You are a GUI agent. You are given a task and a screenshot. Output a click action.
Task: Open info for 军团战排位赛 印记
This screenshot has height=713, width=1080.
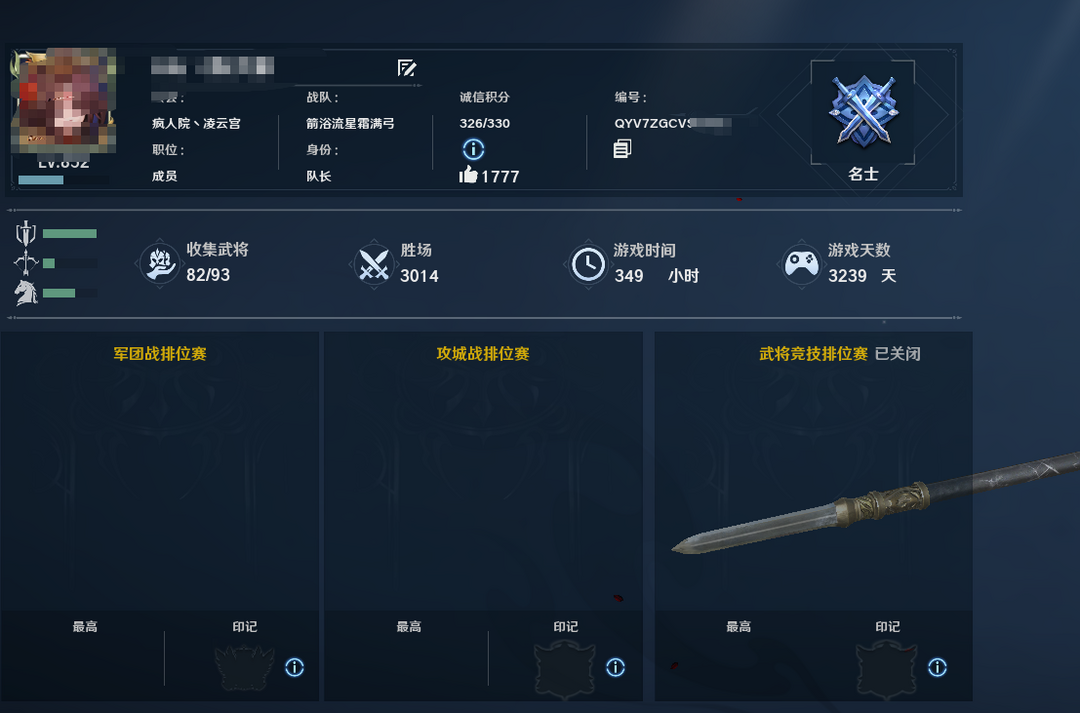(295, 667)
